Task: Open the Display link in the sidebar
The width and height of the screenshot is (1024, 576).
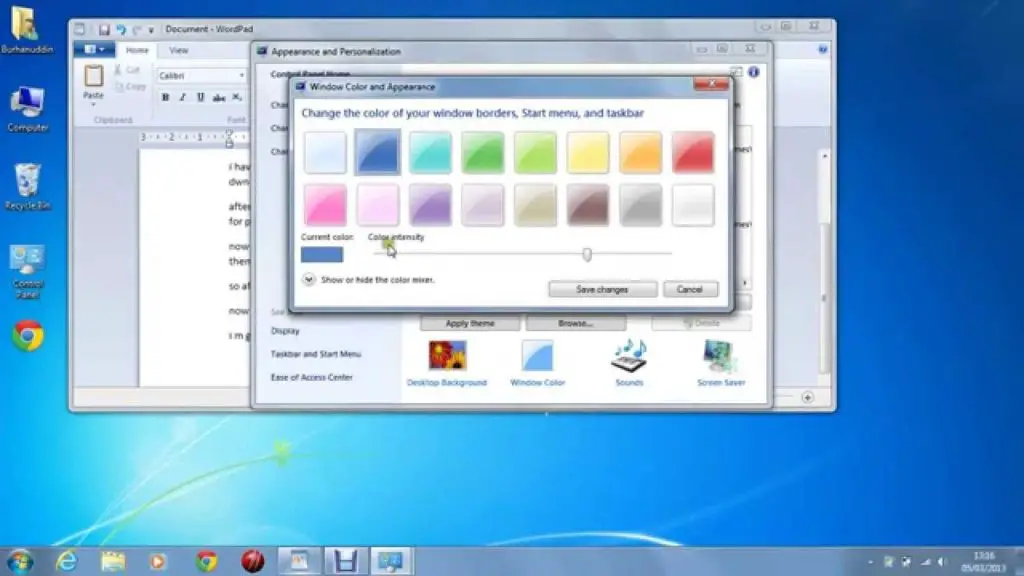Action: tap(285, 331)
